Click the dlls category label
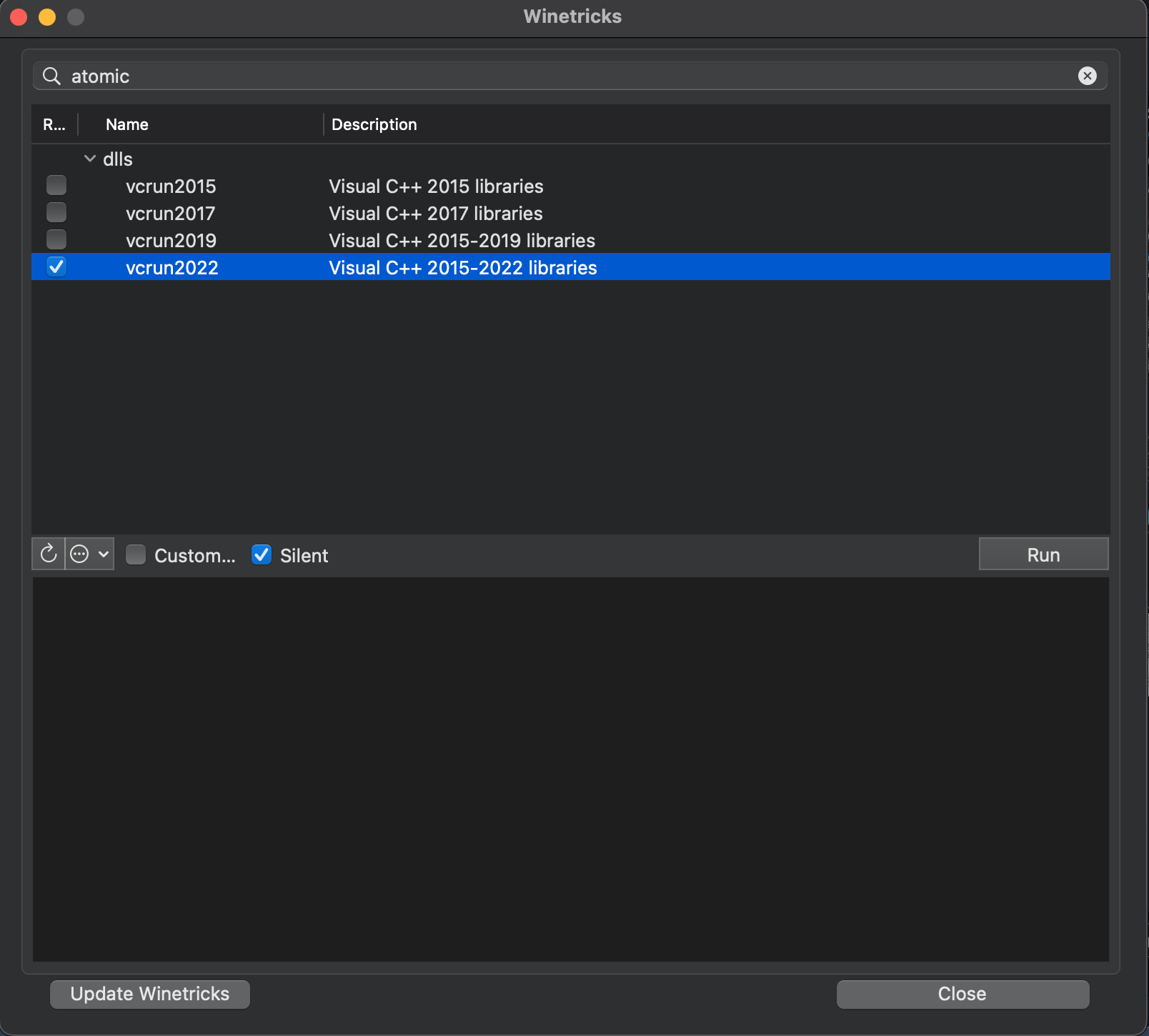Image resolution: width=1149 pixels, height=1036 pixels. [118, 159]
